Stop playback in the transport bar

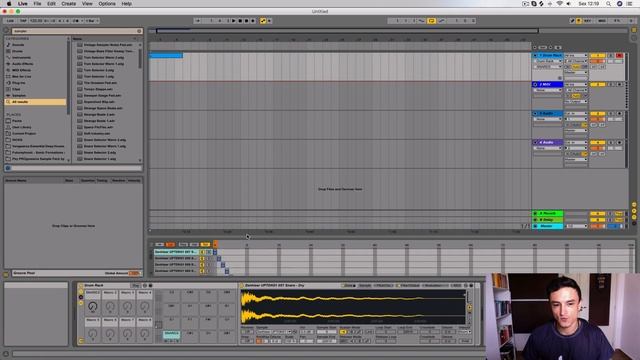pos(240,21)
